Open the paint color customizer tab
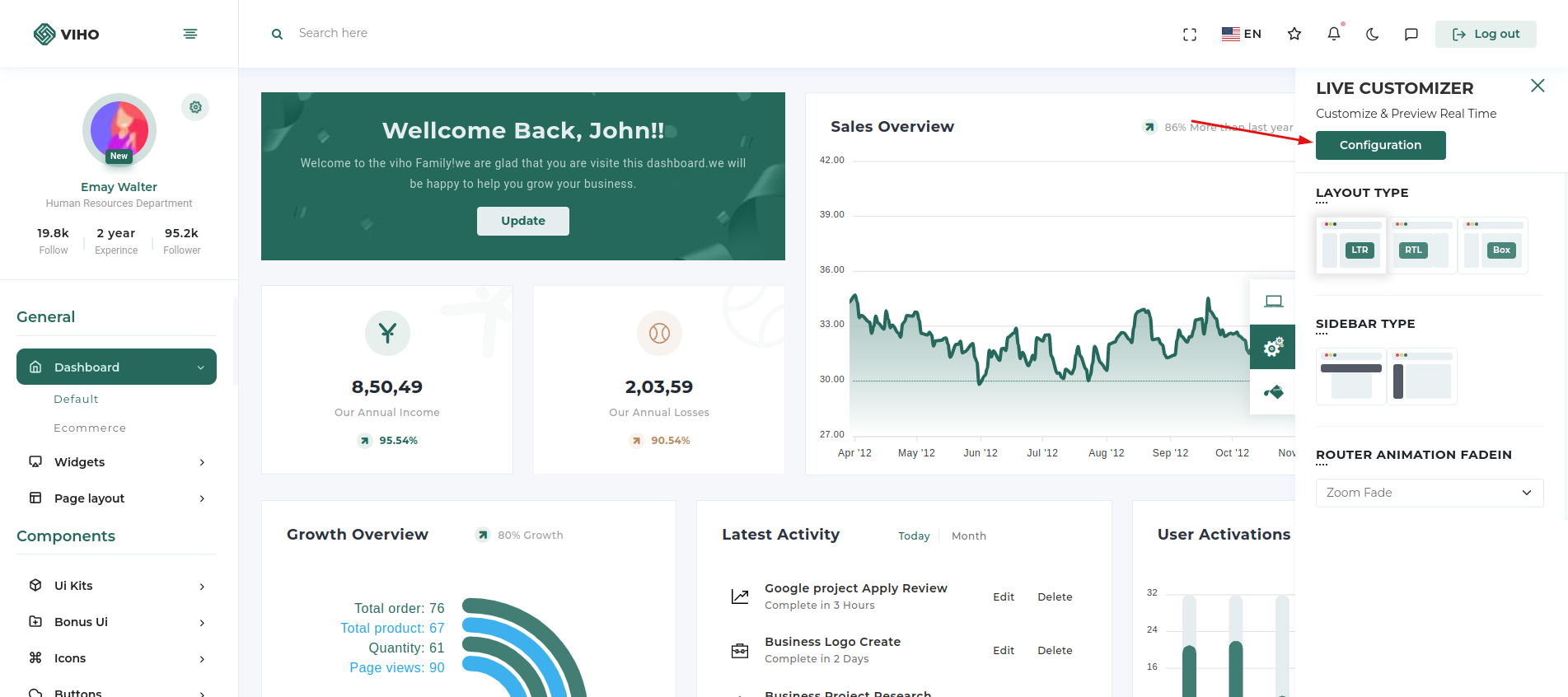The width and height of the screenshot is (1568, 697). pos(1273,392)
